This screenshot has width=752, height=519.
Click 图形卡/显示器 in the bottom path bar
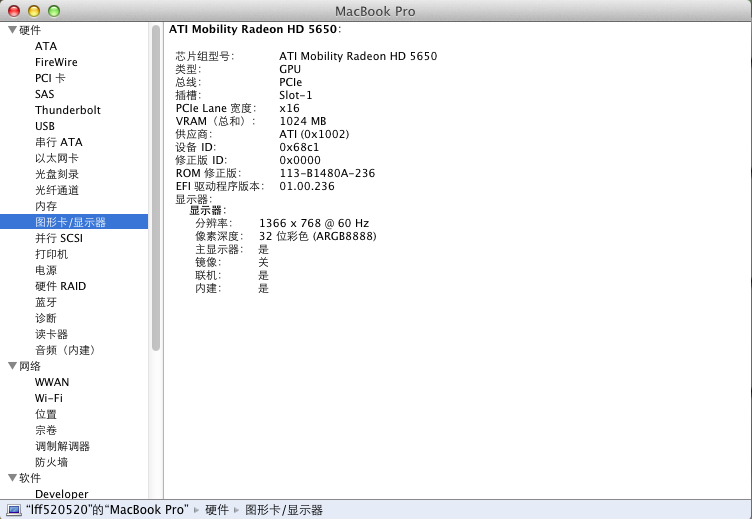(284, 510)
